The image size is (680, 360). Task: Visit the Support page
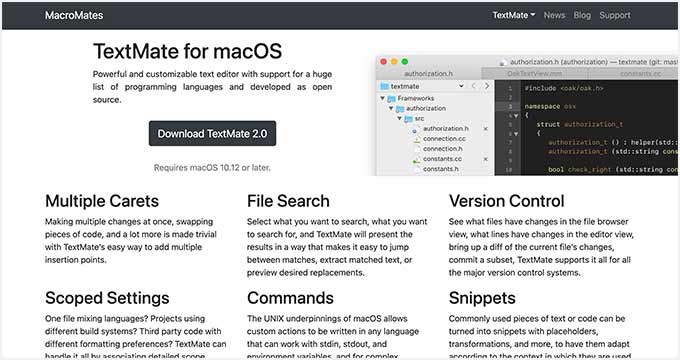615,15
